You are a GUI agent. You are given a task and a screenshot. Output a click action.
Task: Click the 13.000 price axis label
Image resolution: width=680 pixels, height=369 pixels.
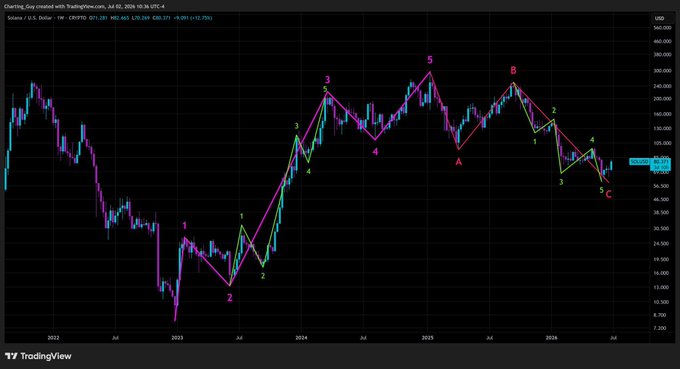click(662, 287)
